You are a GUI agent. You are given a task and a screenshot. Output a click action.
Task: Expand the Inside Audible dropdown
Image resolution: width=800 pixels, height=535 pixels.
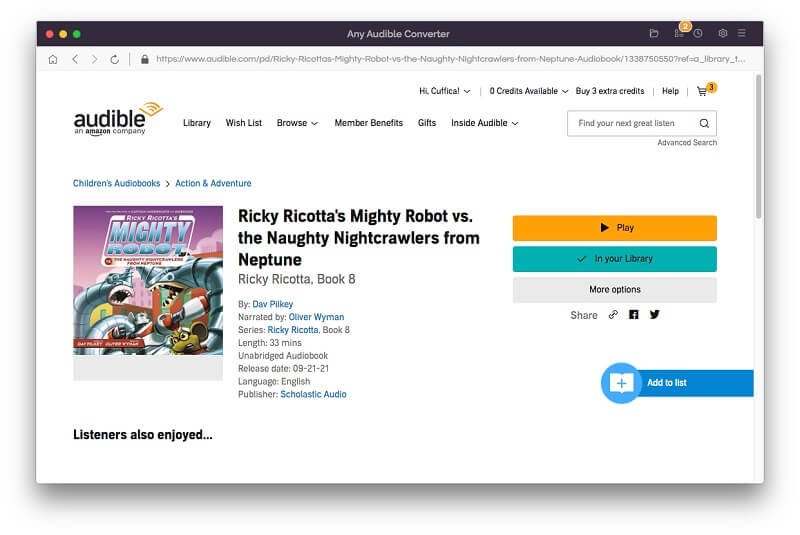point(484,123)
